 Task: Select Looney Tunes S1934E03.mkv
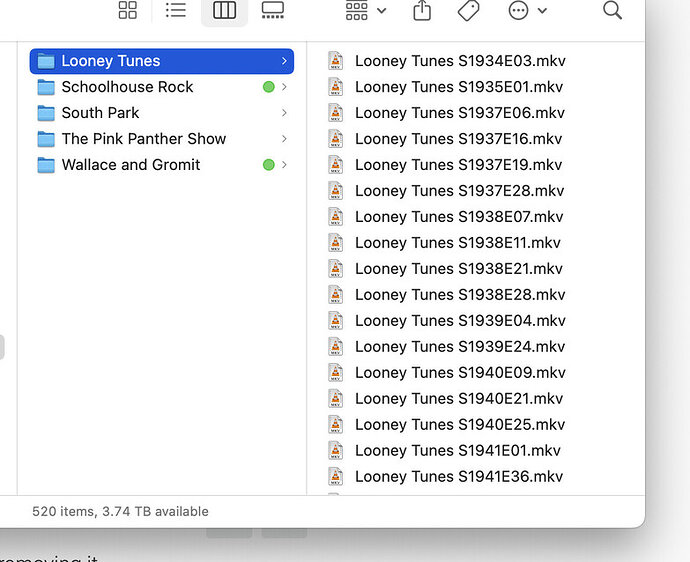447,61
